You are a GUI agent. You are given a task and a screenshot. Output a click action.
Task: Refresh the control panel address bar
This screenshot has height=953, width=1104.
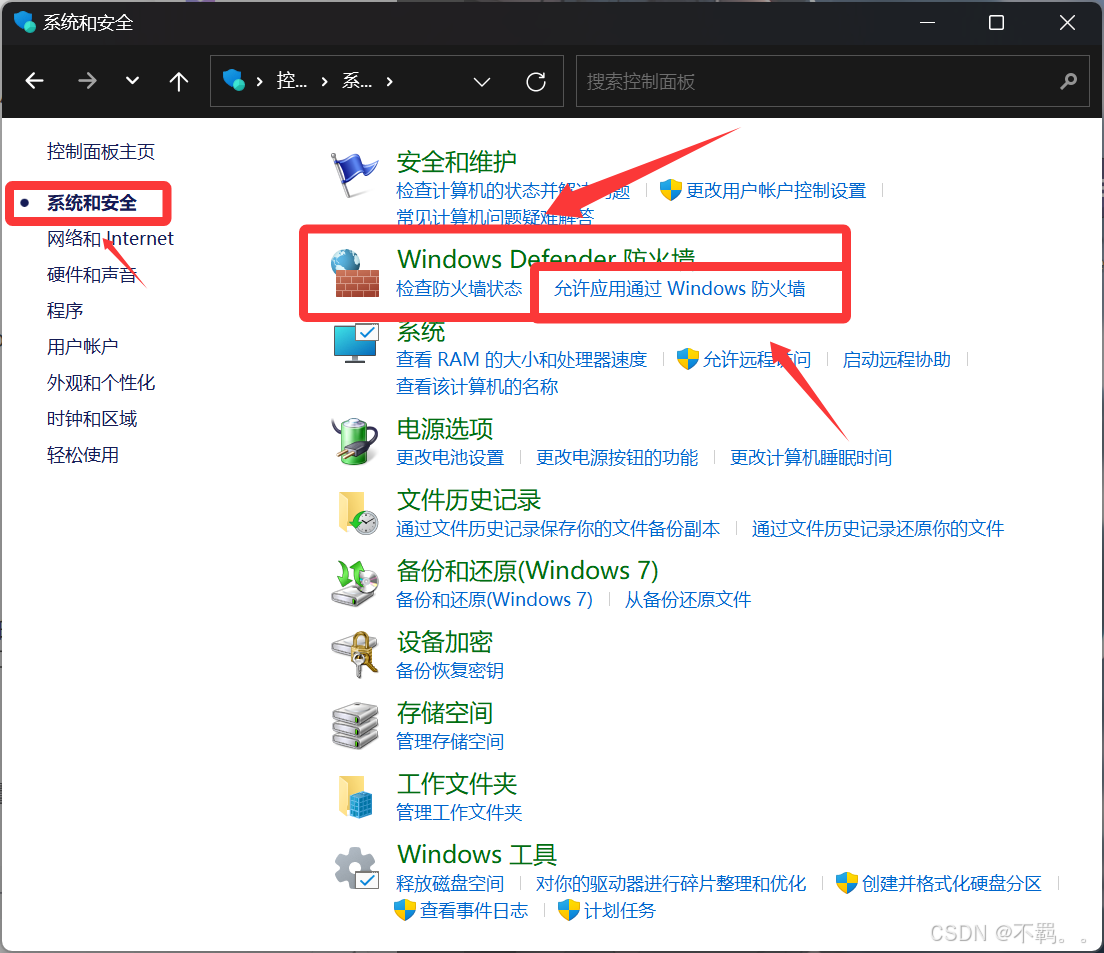(x=536, y=82)
